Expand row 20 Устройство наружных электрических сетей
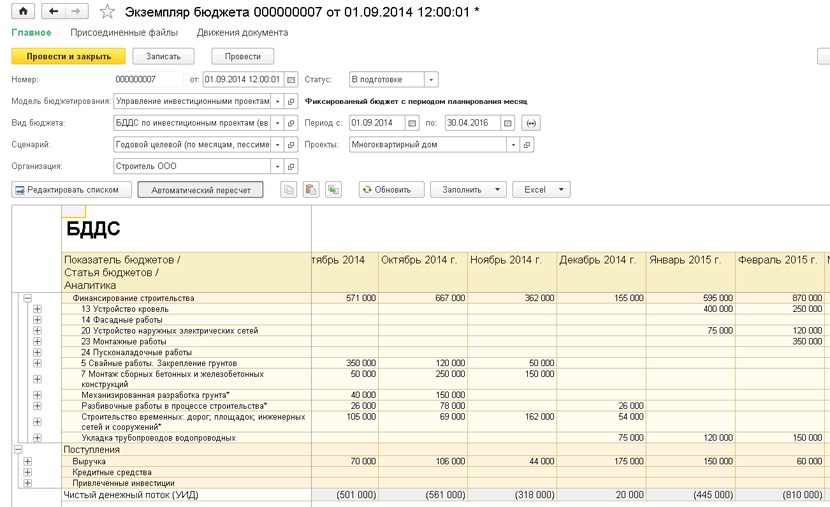 click(37, 330)
